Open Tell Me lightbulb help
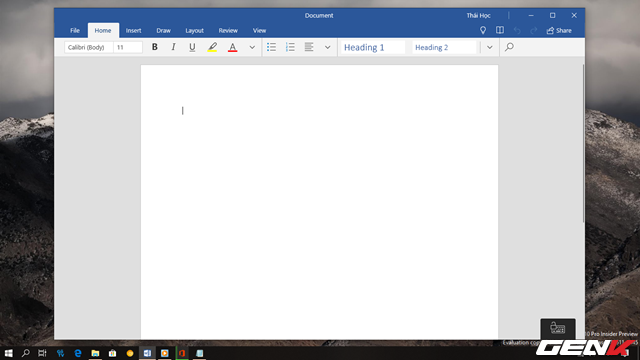The width and height of the screenshot is (640, 360). 483,30
